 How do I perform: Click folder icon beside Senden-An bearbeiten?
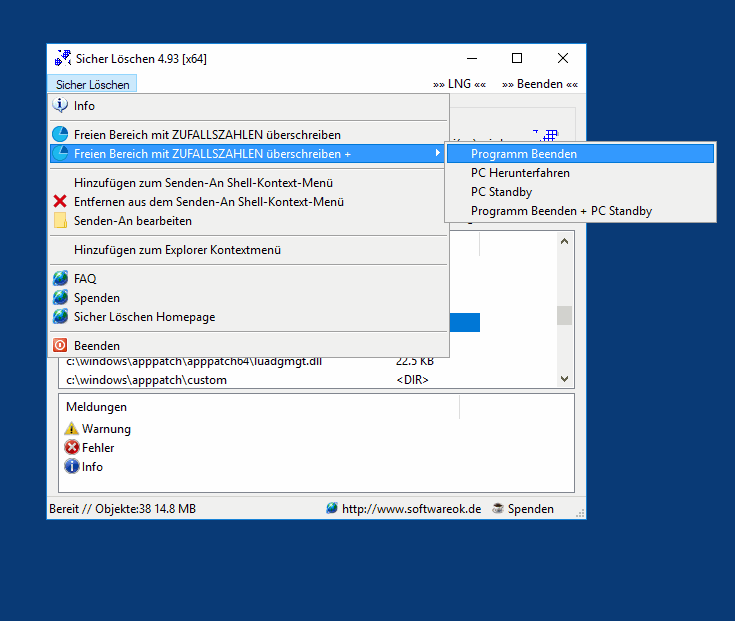(60, 220)
